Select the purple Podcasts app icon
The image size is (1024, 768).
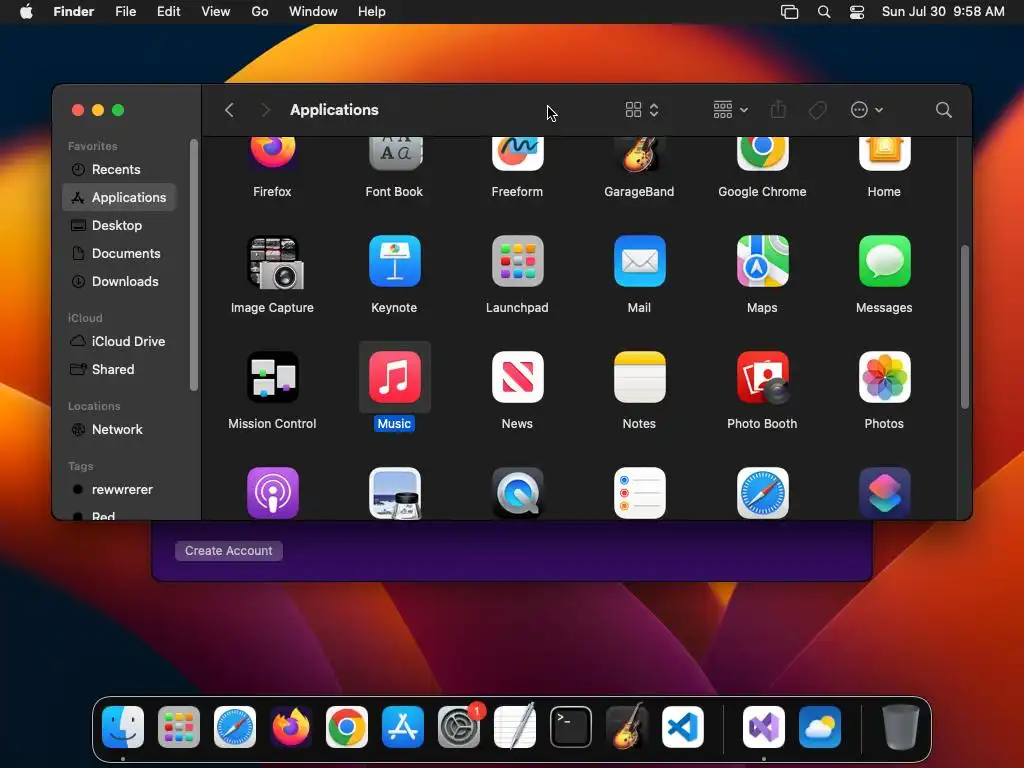[272, 493]
